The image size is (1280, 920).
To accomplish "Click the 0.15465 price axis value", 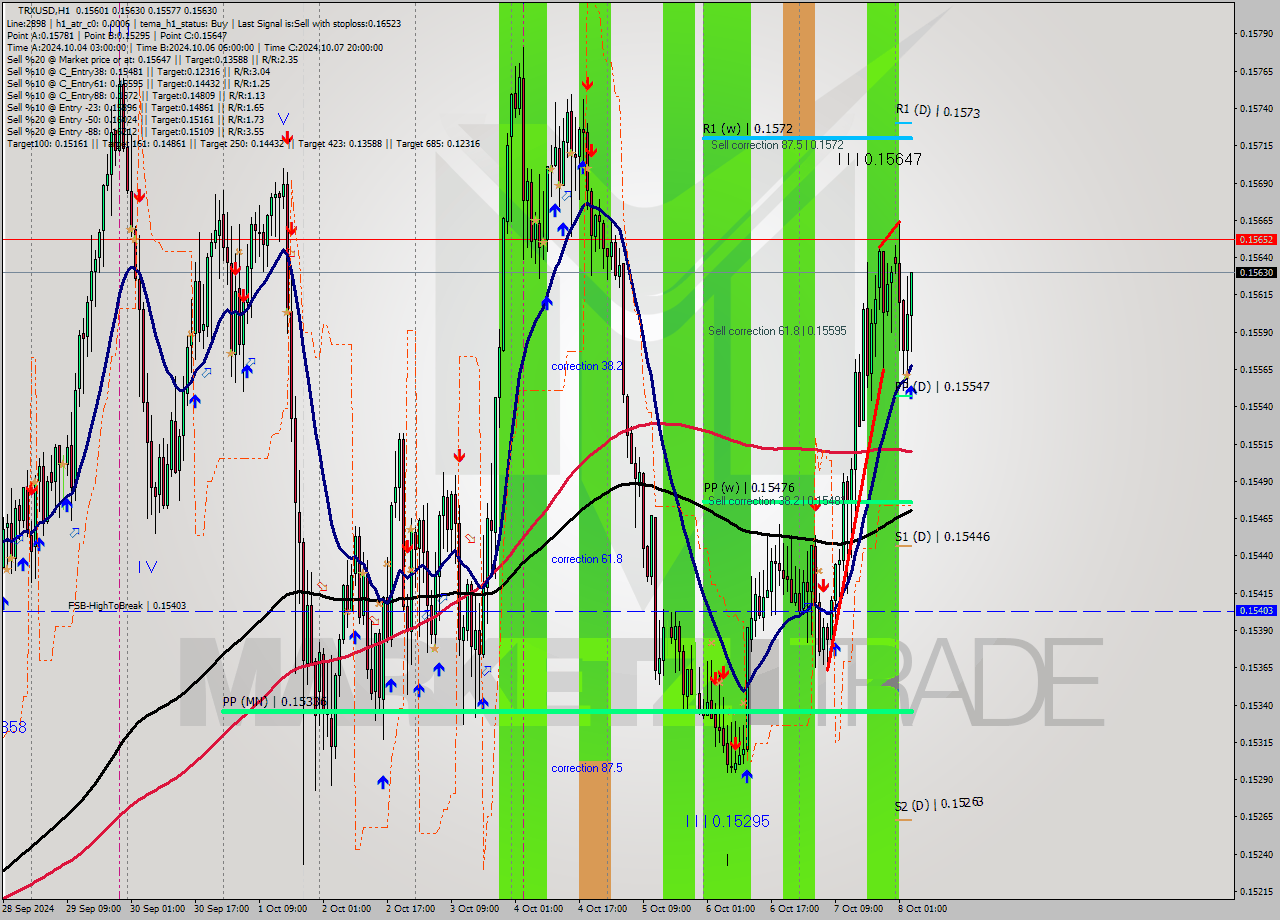I will click(x=1255, y=518).
